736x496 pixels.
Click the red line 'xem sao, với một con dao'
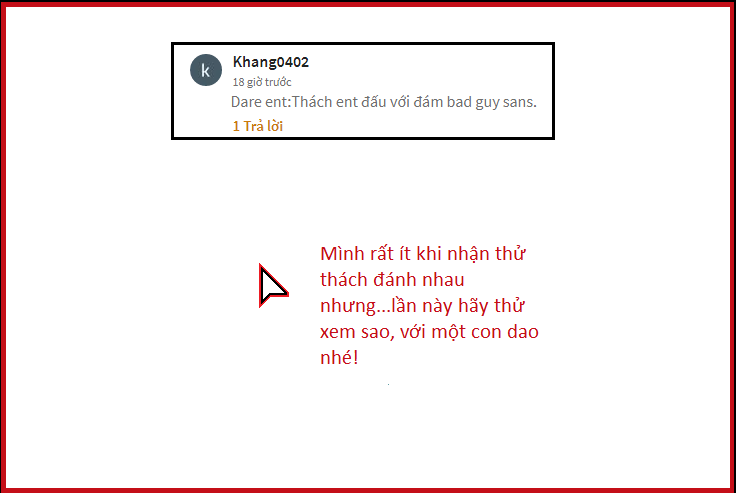coord(429,332)
